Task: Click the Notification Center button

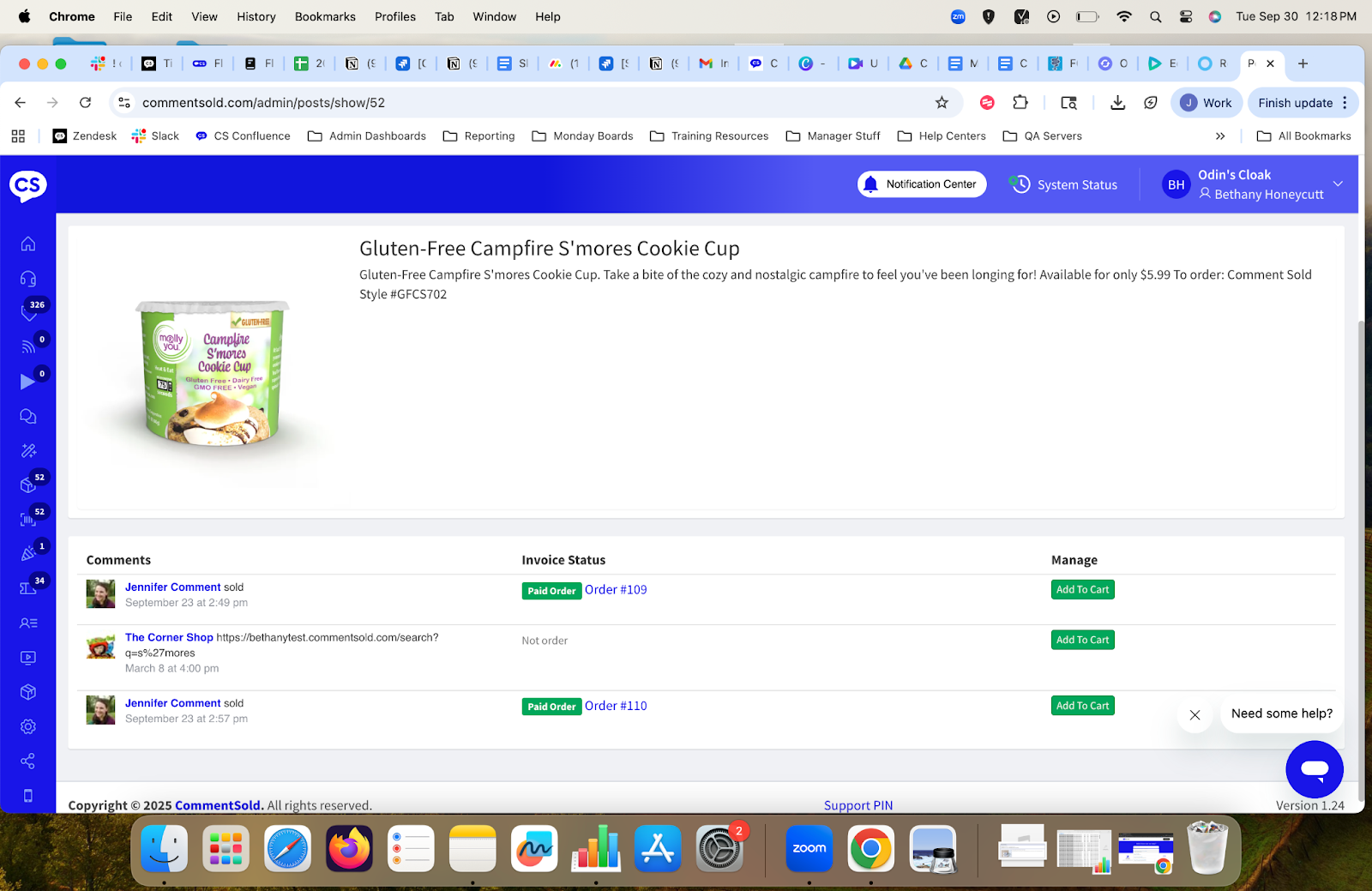Action: (x=922, y=184)
